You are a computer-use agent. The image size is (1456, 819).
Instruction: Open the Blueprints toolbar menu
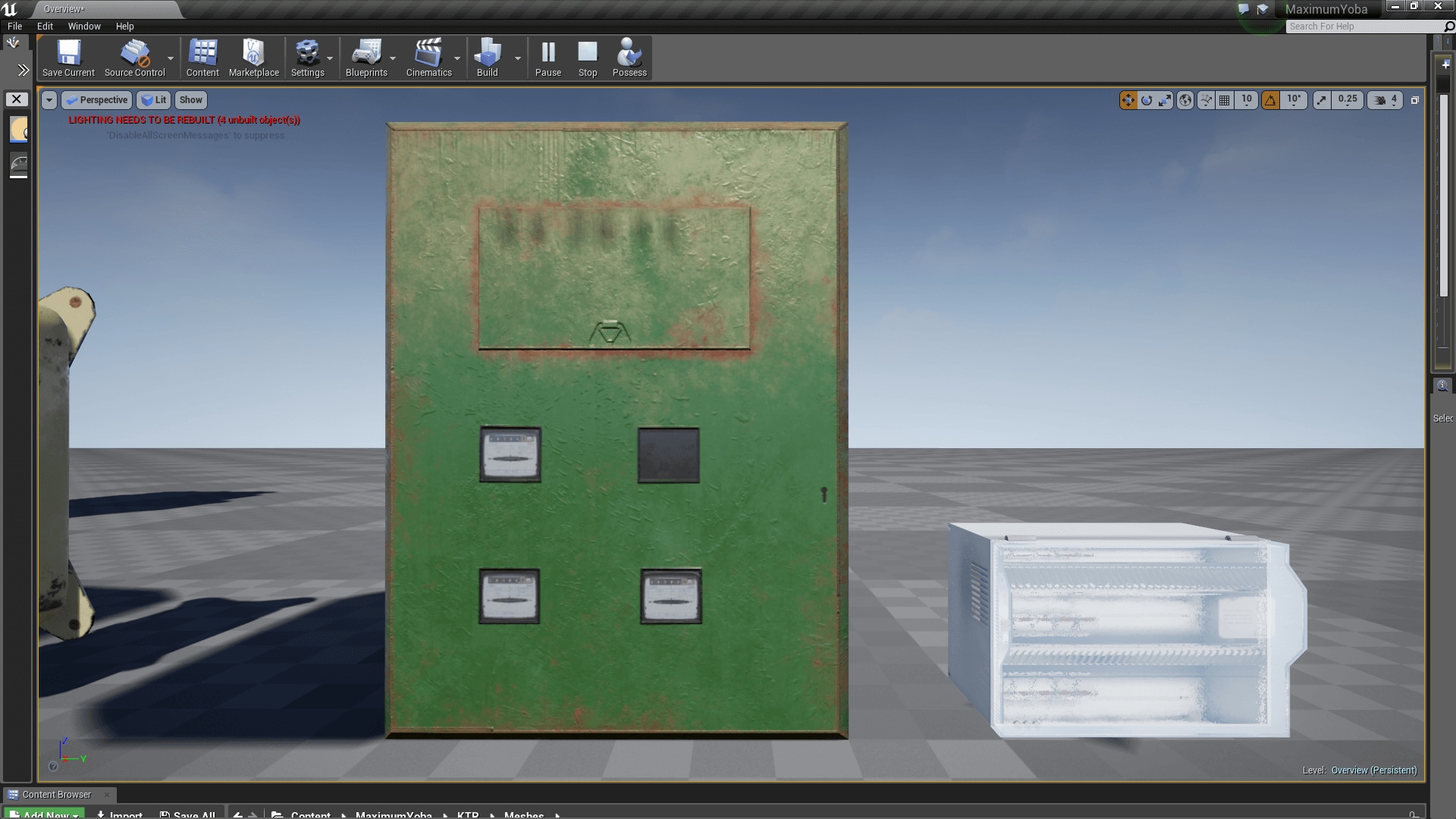[367, 57]
